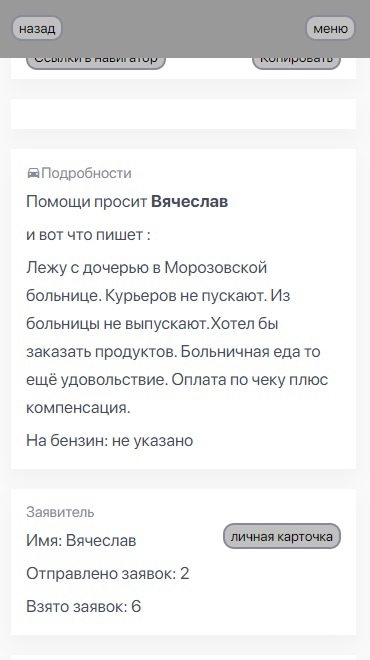Click the 'Имя: Вячеслав' line
Screen dimensions: 370x660
click(81, 540)
